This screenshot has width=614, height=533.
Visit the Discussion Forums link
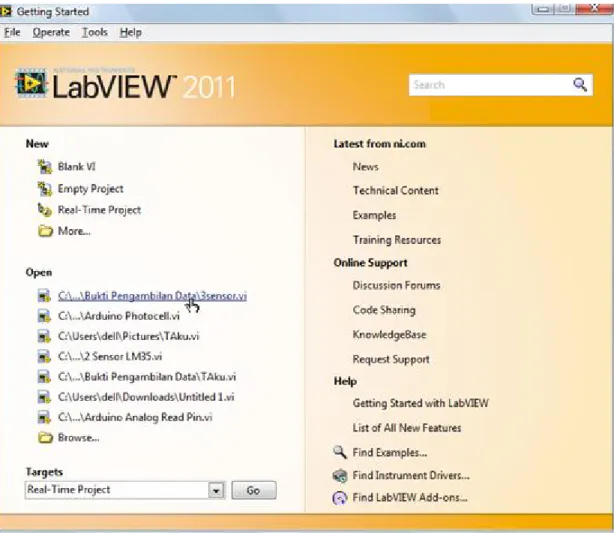pos(396,285)
